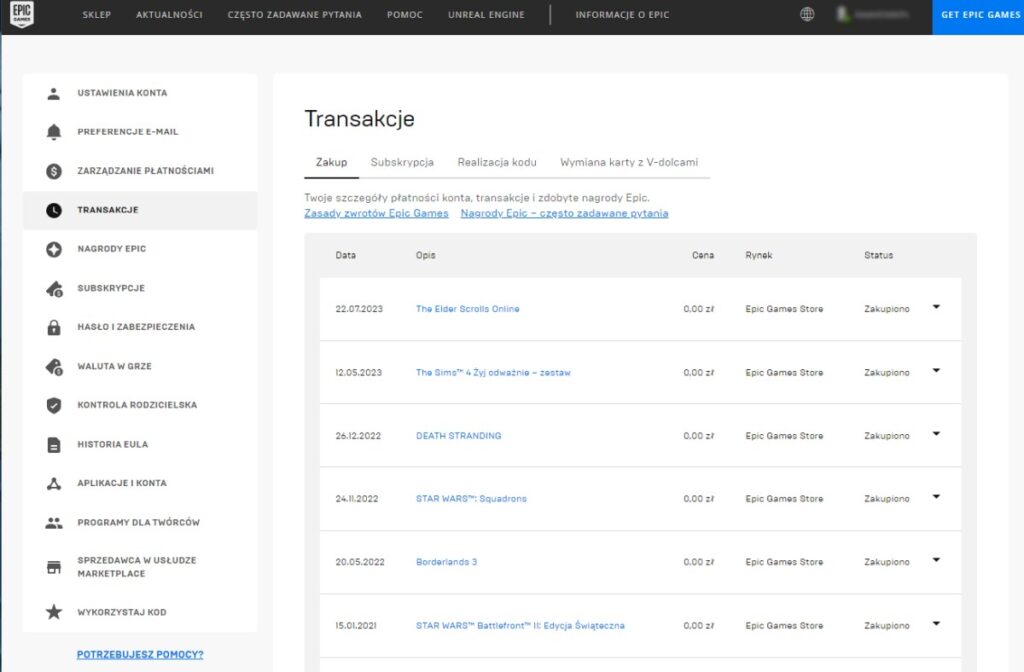Click the person icon for Ustawienia konta

54,93
